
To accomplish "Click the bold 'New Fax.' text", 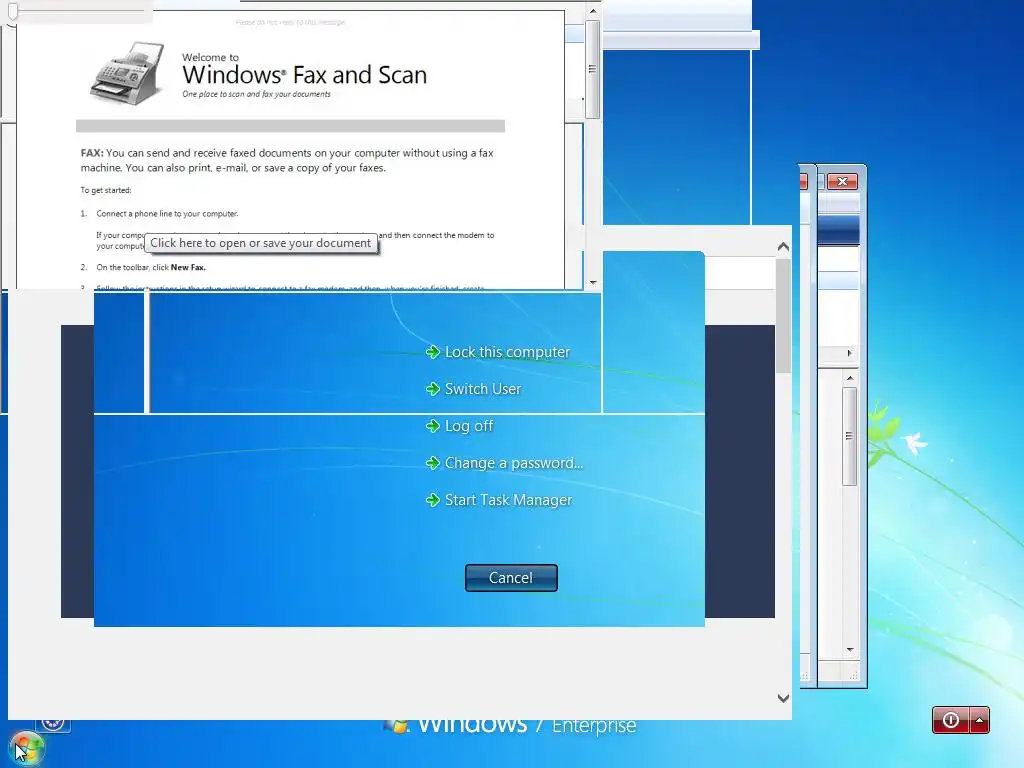I will click(x=188, y=267).
